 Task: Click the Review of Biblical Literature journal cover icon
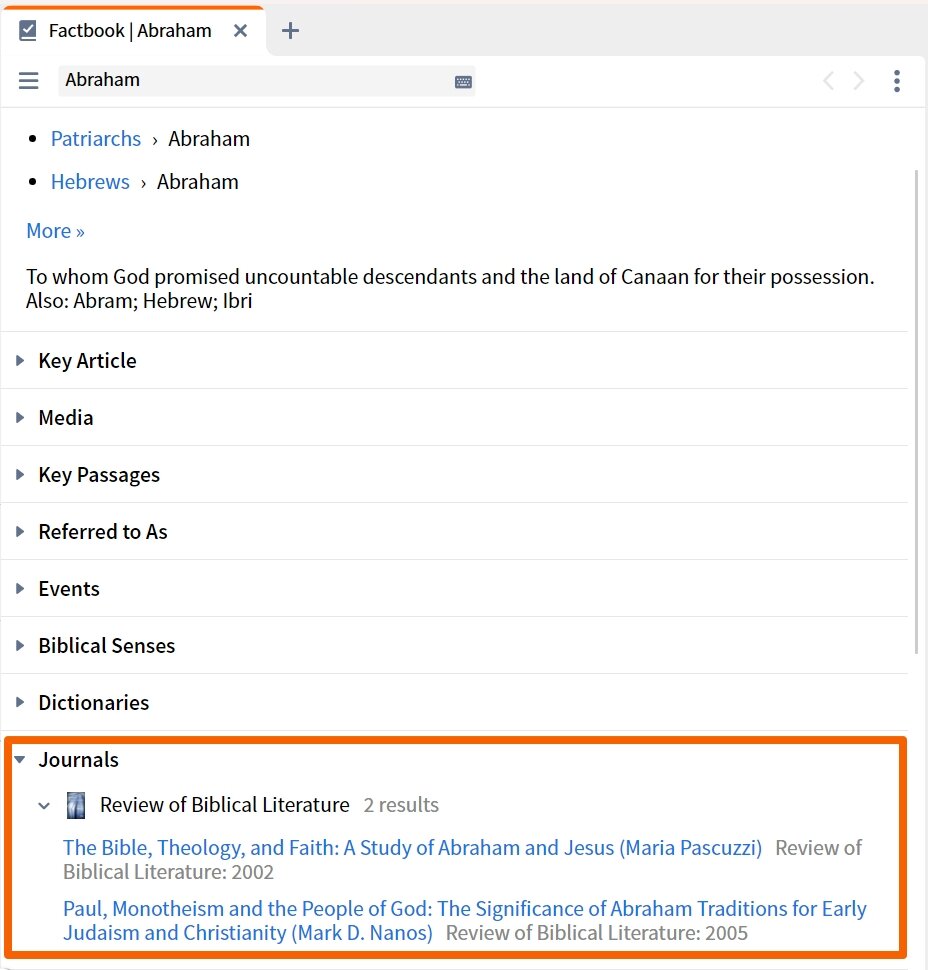[76, 805]
